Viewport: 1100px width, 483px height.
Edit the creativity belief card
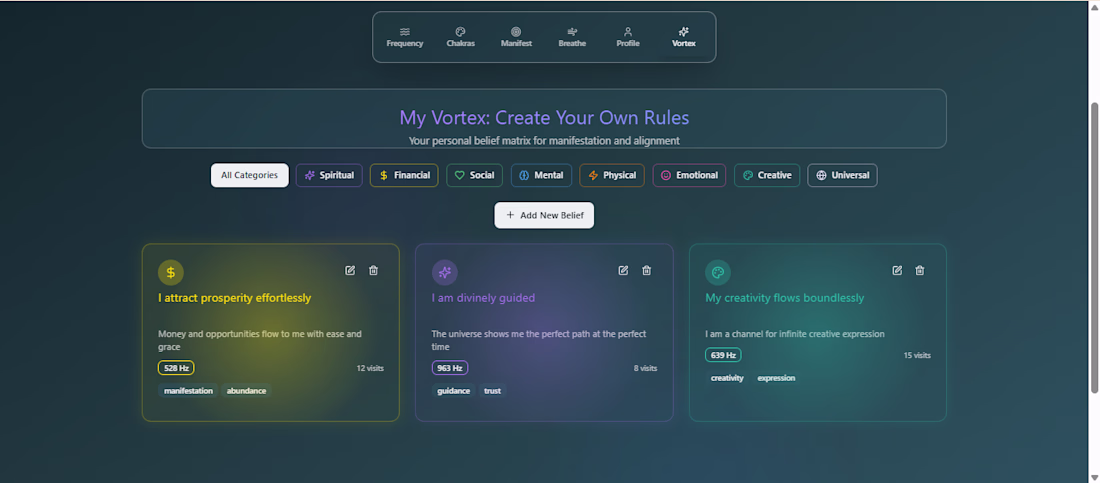coord(897,270)
